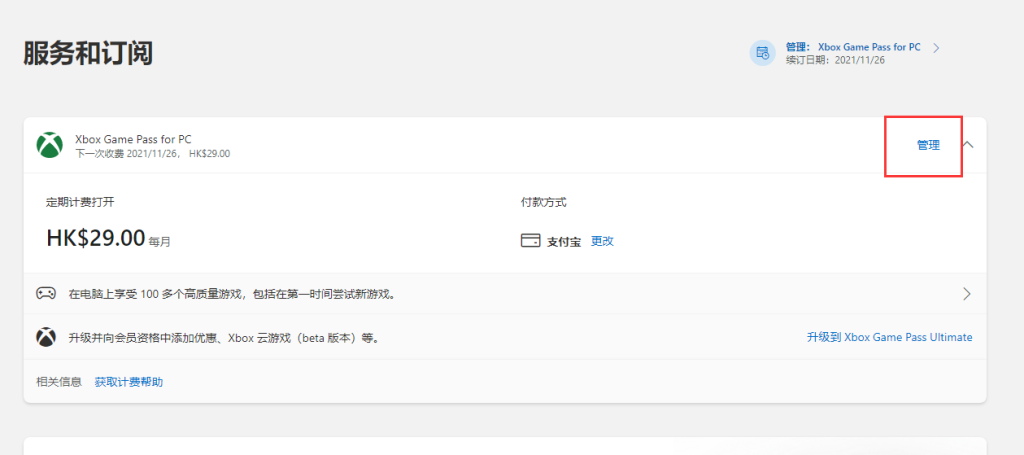The width and height of the screenshot is (1024, 455).
Task: Open 管理 for Xbox Game Pass for PC card
Action: (928, 146)
